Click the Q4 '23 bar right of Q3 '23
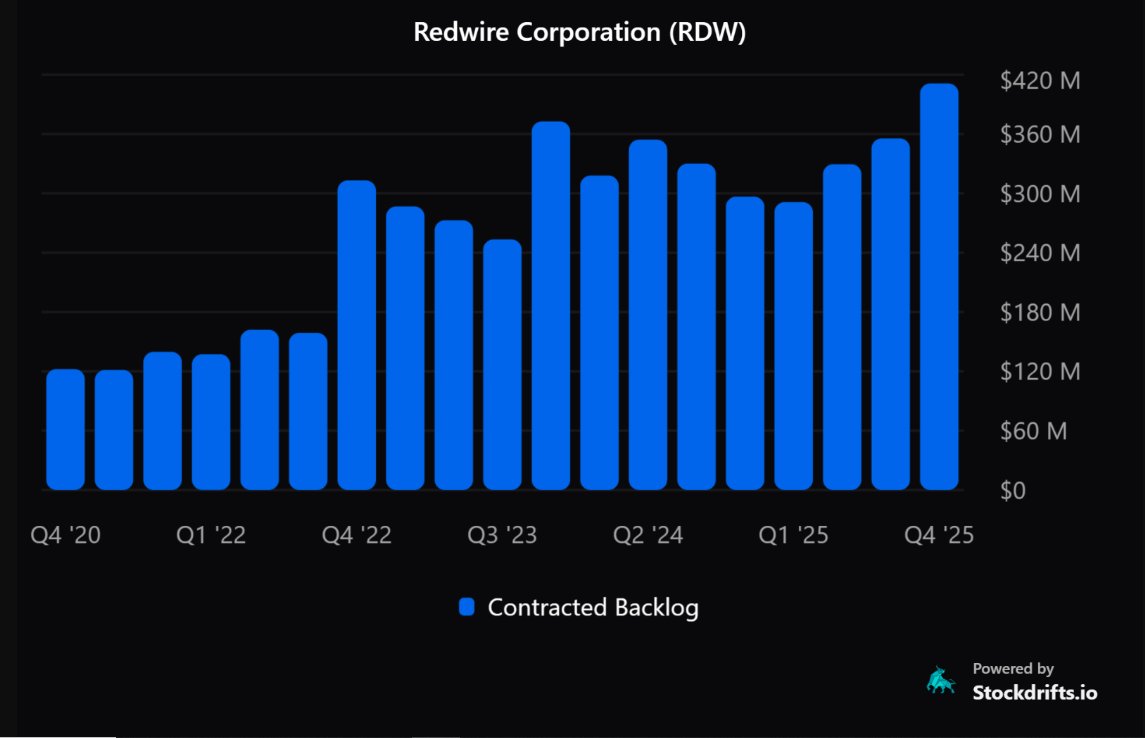Image resolution: width=1145 pixels, height=738 pixels. point(551,305)
